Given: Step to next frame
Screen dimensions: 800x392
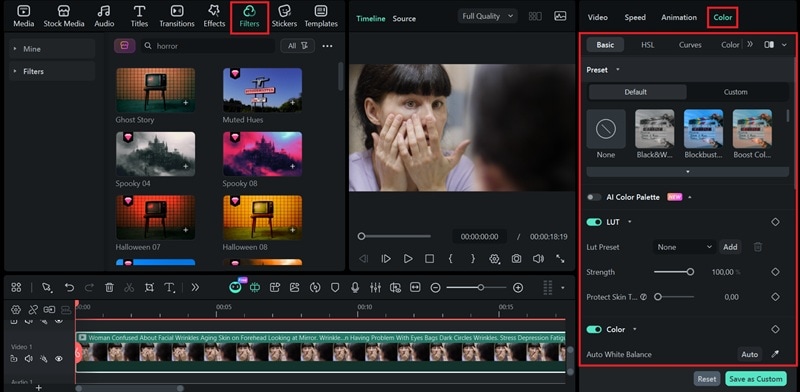Looking at the screenshot, I should pyautogui.click(x=386, y=259).
